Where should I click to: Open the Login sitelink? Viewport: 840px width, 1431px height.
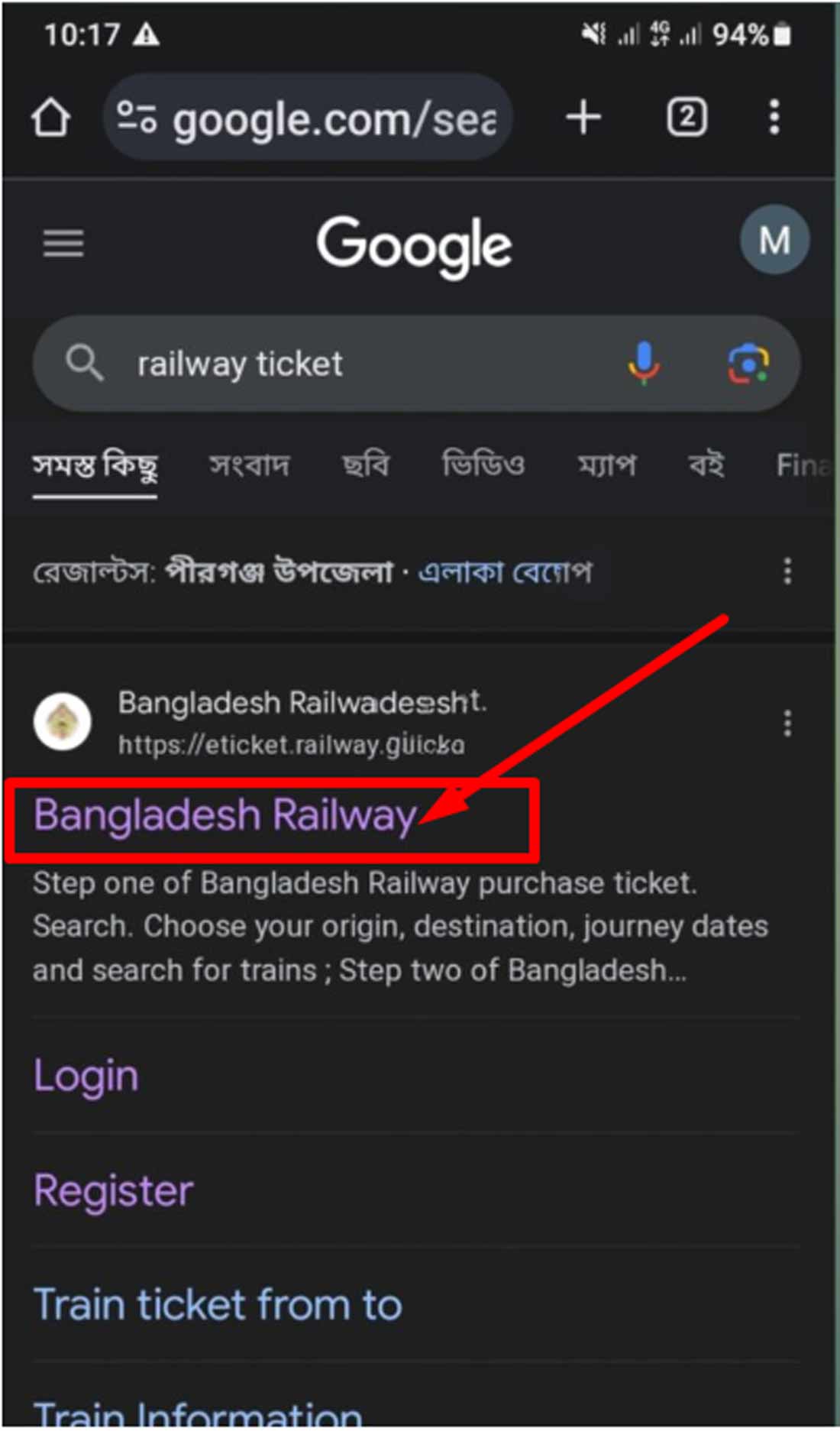click(86, 1076)
